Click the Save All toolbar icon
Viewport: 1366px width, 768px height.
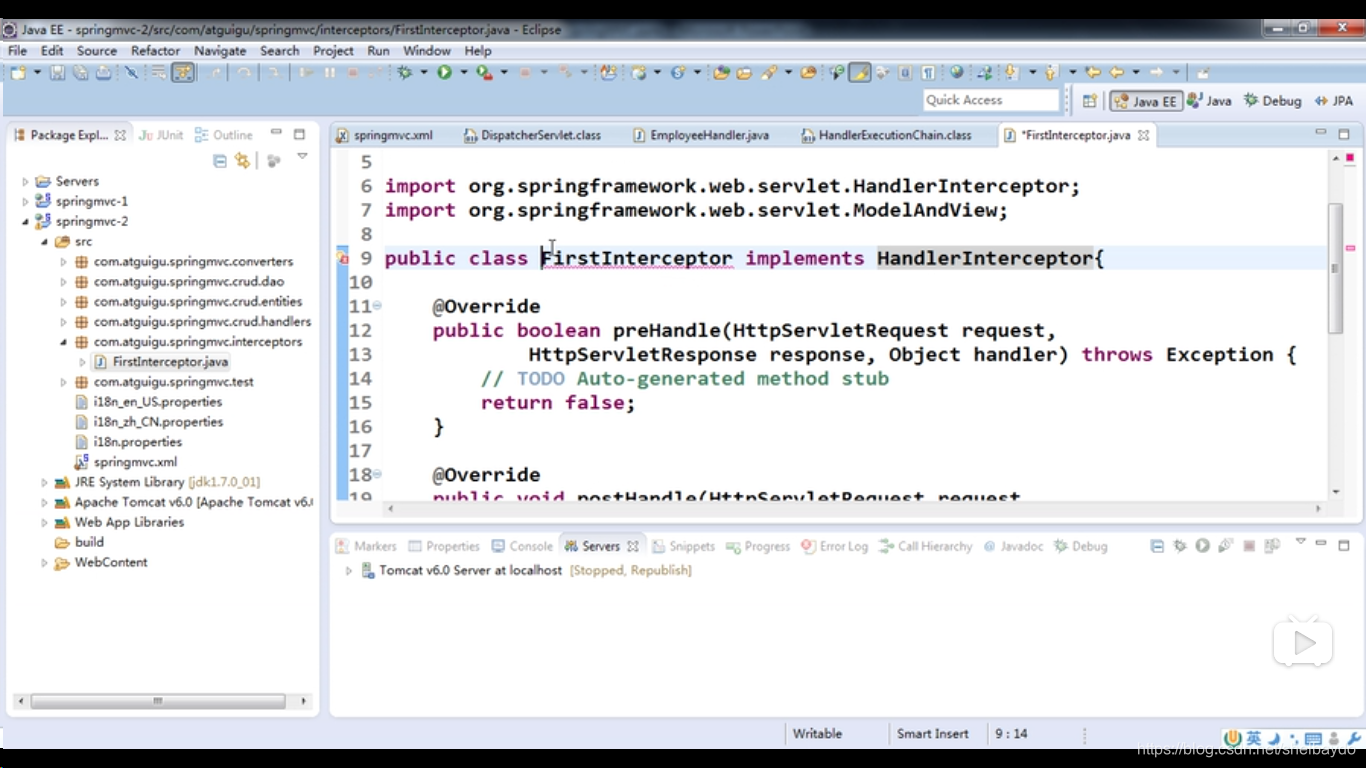80,72
